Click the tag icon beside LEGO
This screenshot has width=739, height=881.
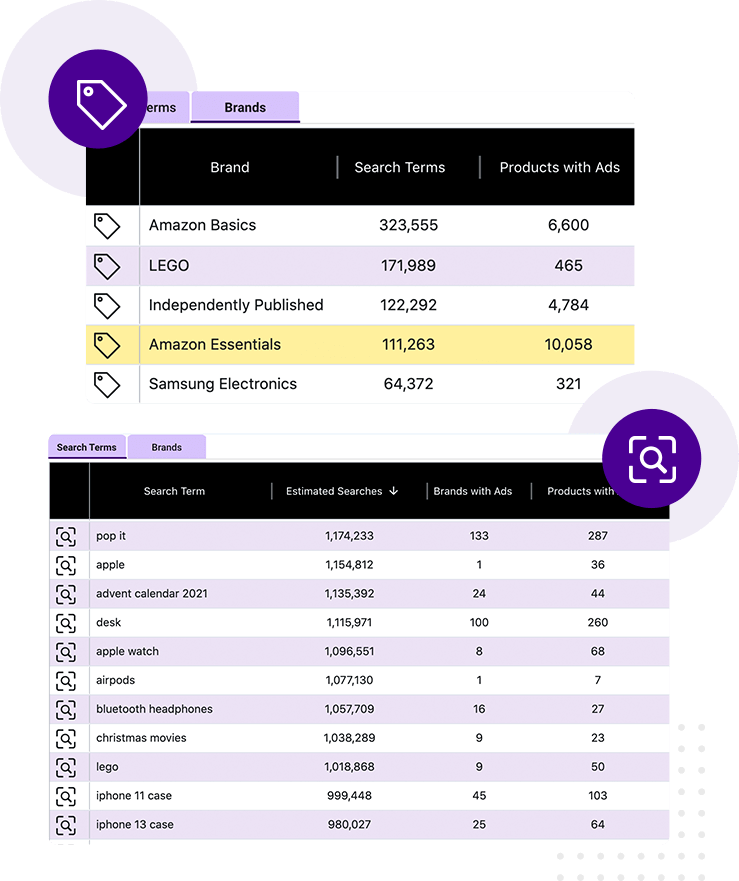click(x=107, y=266)
